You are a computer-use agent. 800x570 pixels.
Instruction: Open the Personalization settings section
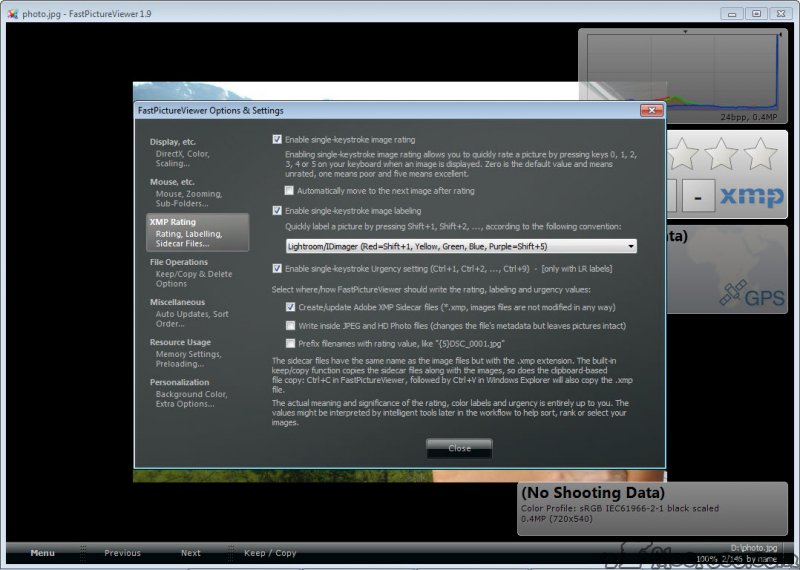pos(196,393)
